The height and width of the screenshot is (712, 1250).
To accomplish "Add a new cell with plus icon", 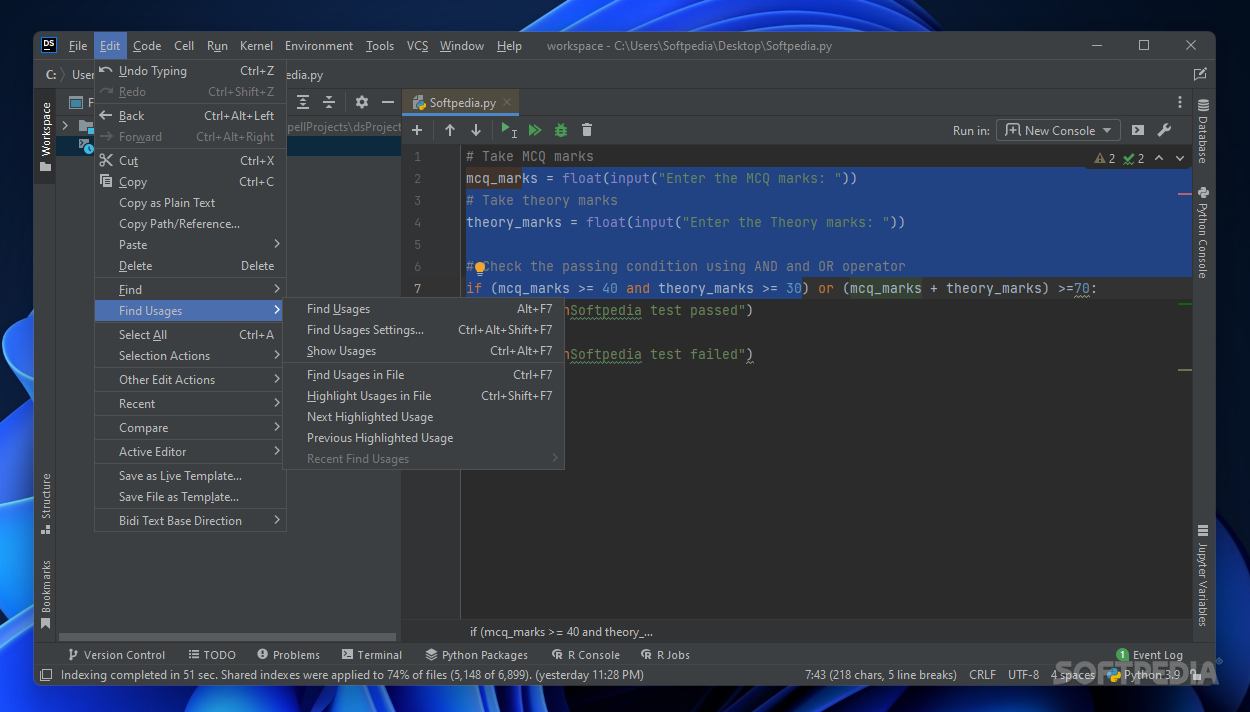I will click(417, 131).
